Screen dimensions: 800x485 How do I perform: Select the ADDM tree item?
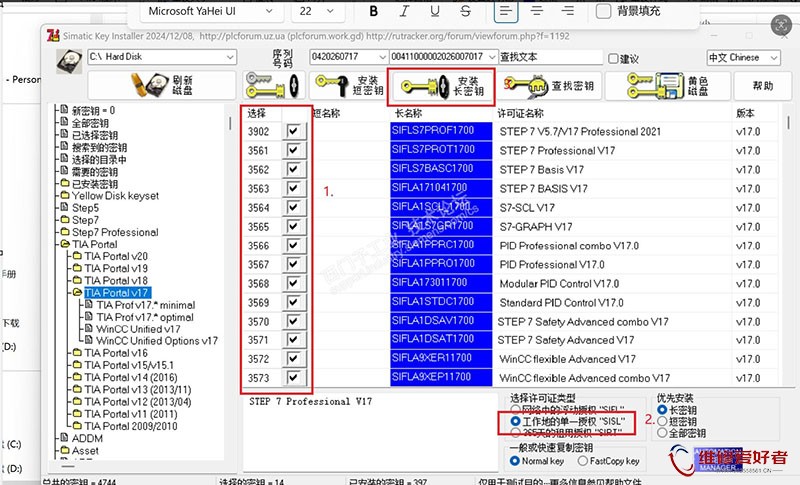click(x=87, y=439)
